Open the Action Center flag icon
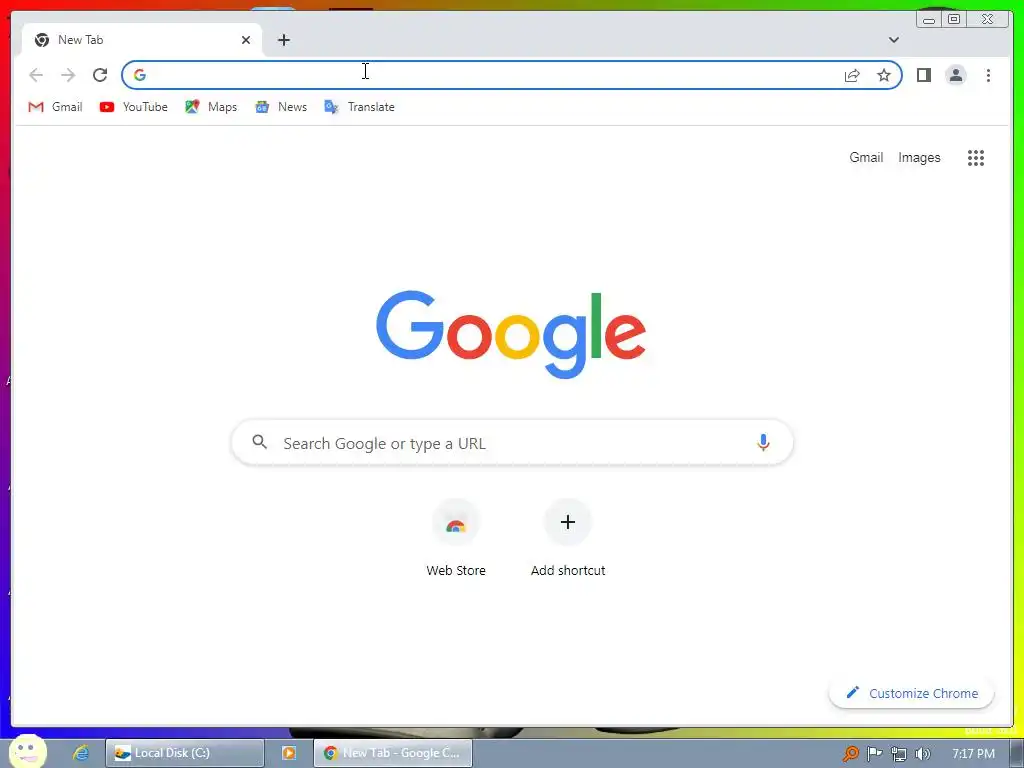This screenshot has width=1024, height=768. (x=874, y=754)
